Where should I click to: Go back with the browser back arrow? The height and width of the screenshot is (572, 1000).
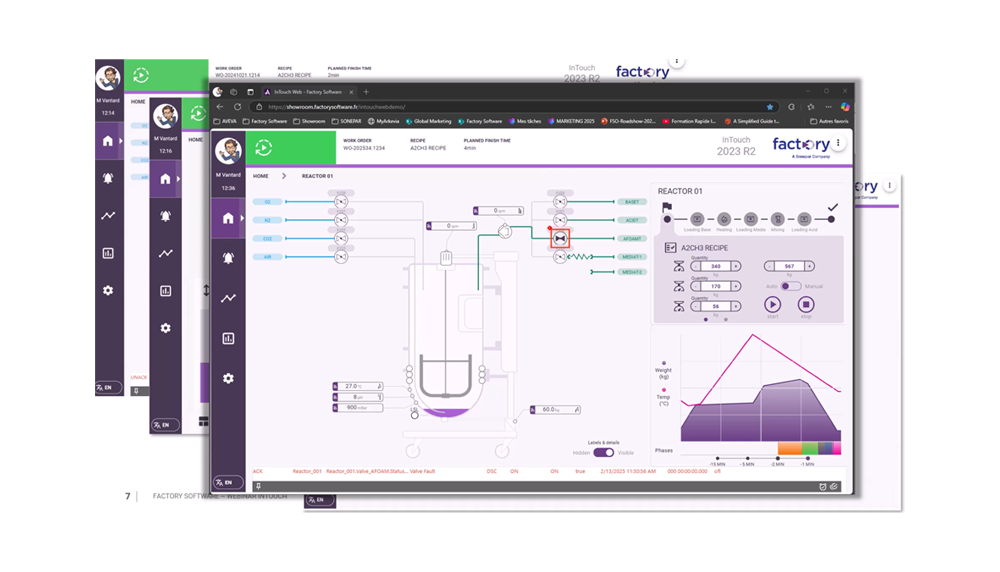tap(220, 107)
